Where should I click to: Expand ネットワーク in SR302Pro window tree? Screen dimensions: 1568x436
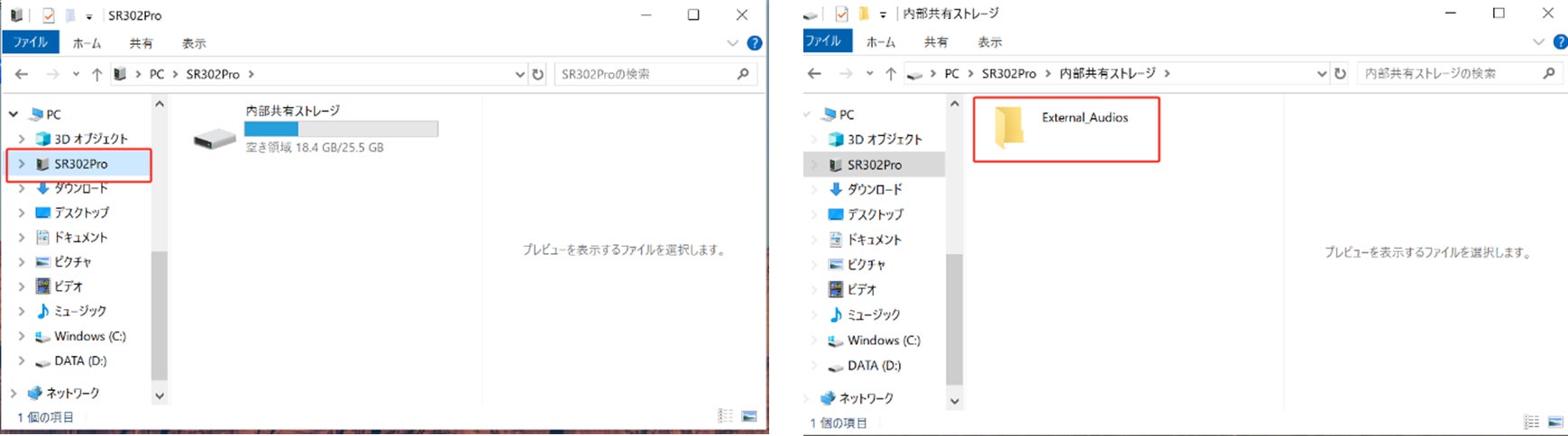(x=14, y=393)
